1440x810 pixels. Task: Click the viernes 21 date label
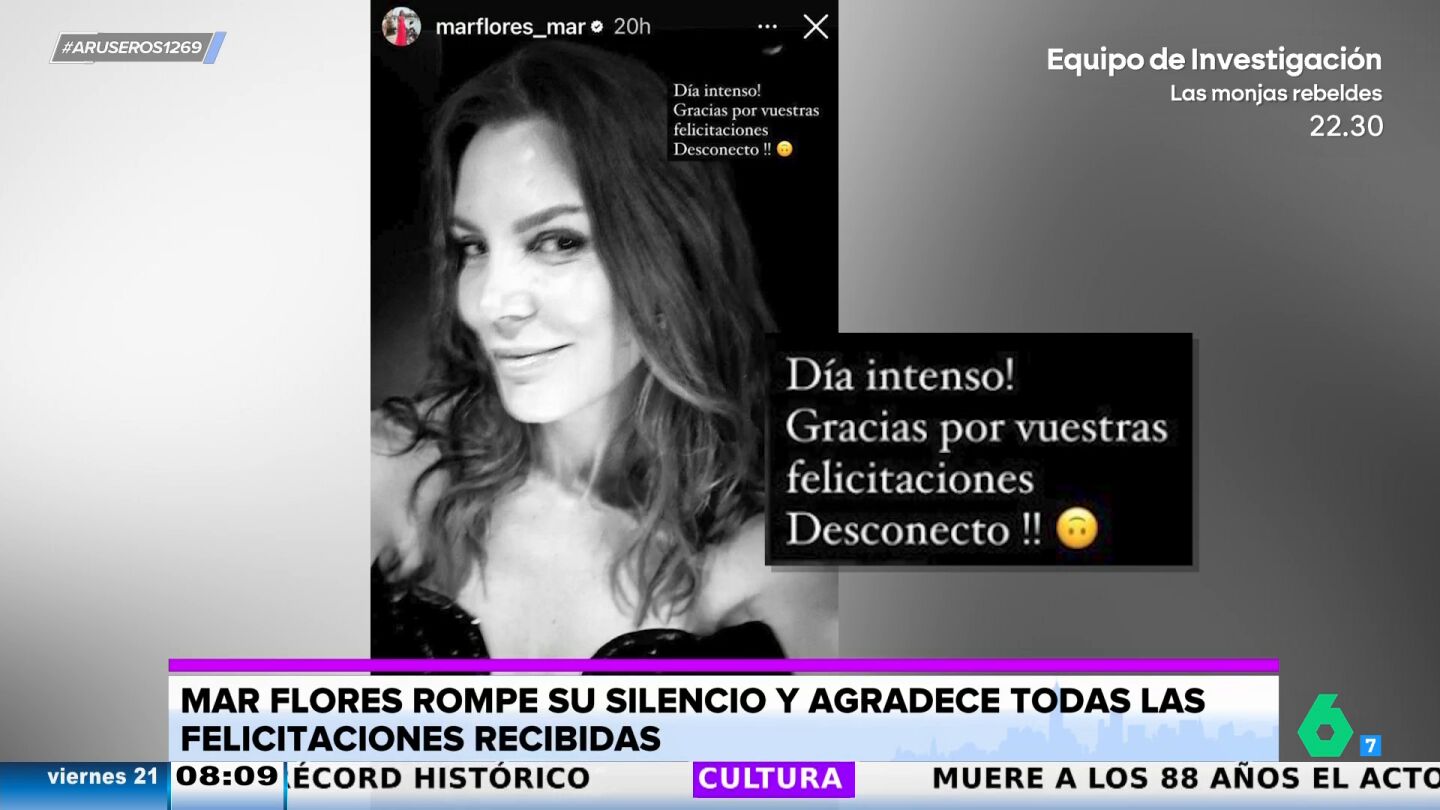(102, 777)
